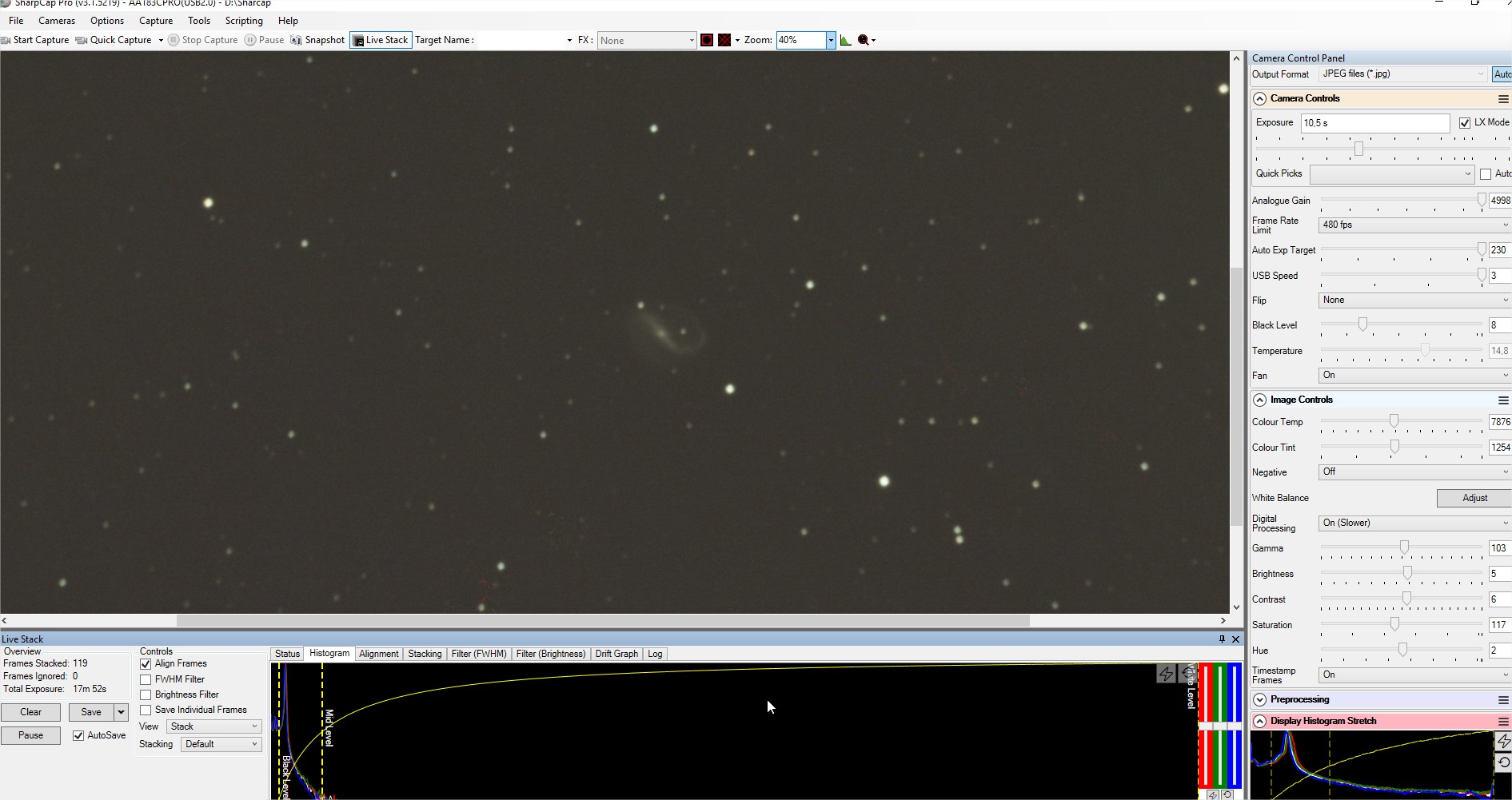Open the Negative dropdown
This screenshot has height=800, width=1512.
click(x=1414, y=472)
